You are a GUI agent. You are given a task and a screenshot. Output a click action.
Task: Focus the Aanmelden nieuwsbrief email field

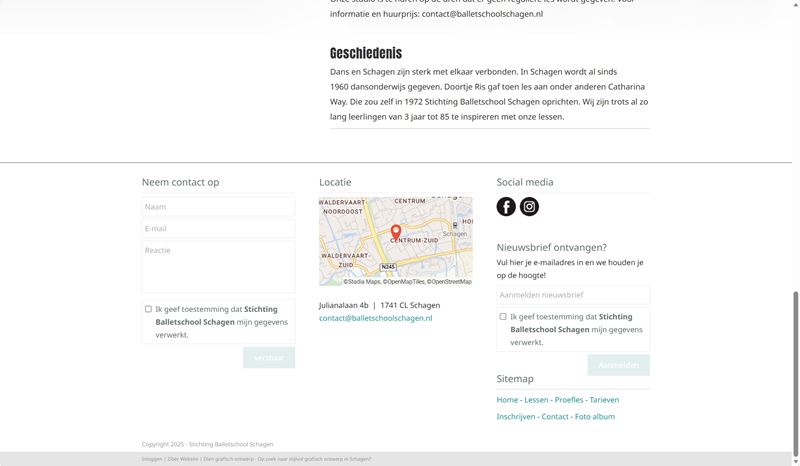572,295
